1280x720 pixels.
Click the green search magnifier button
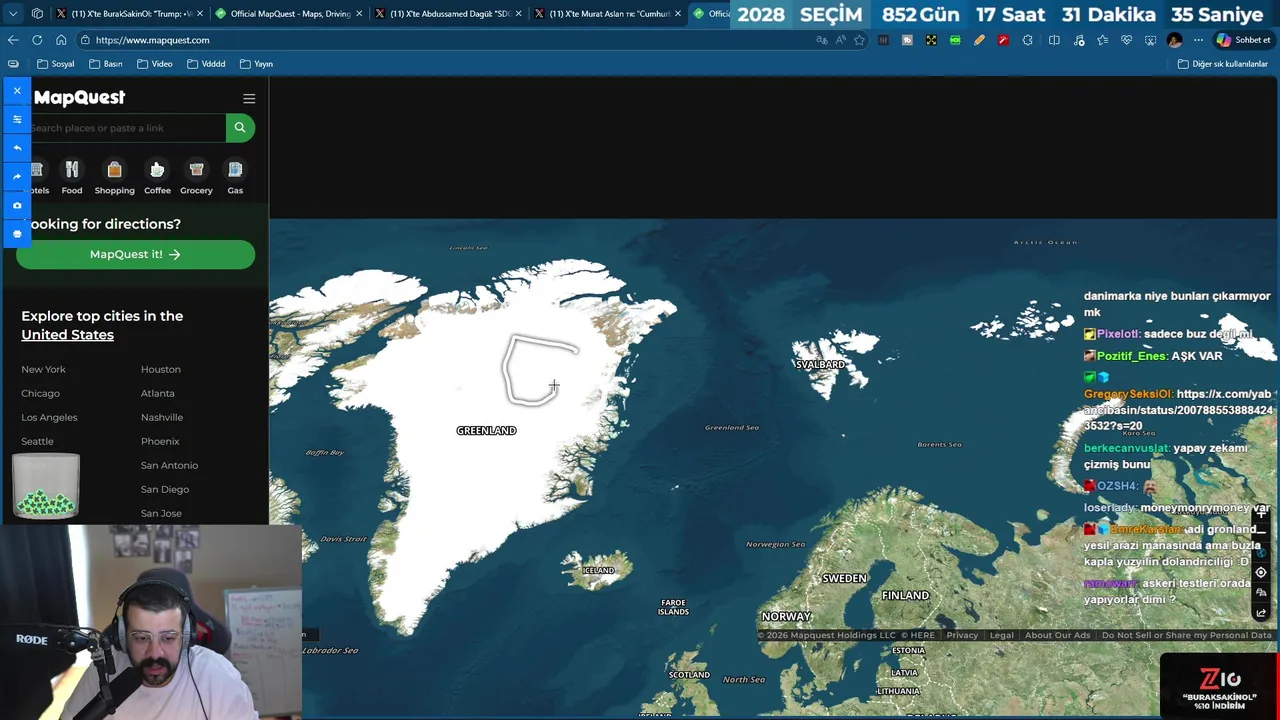(240, 127)
